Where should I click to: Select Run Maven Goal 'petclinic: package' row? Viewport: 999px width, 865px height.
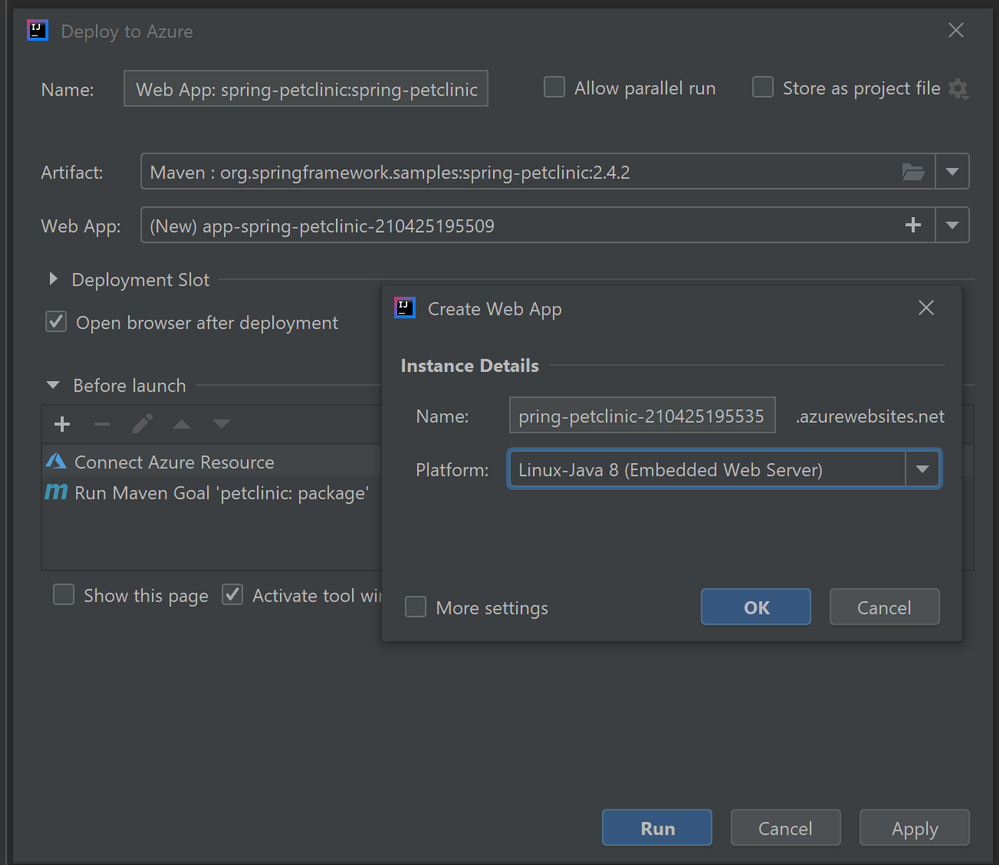coord(212,492)
